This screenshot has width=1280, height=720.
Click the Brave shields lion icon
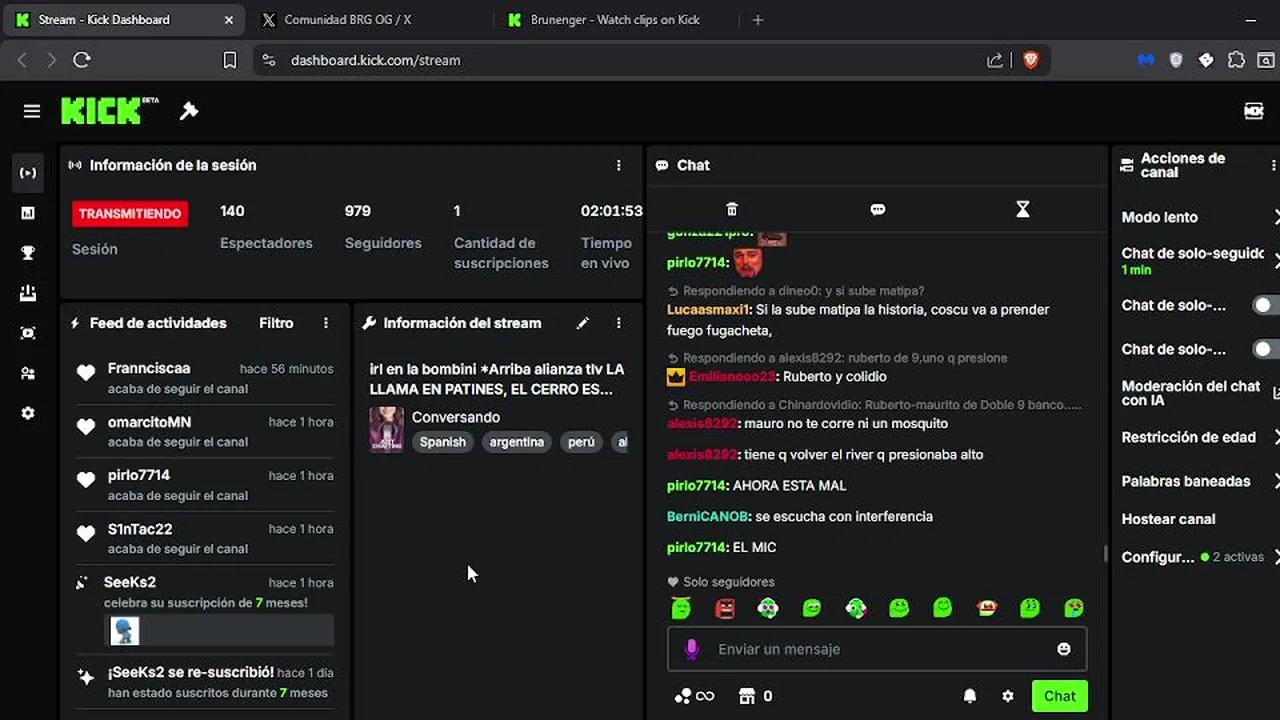[1030, 60]
